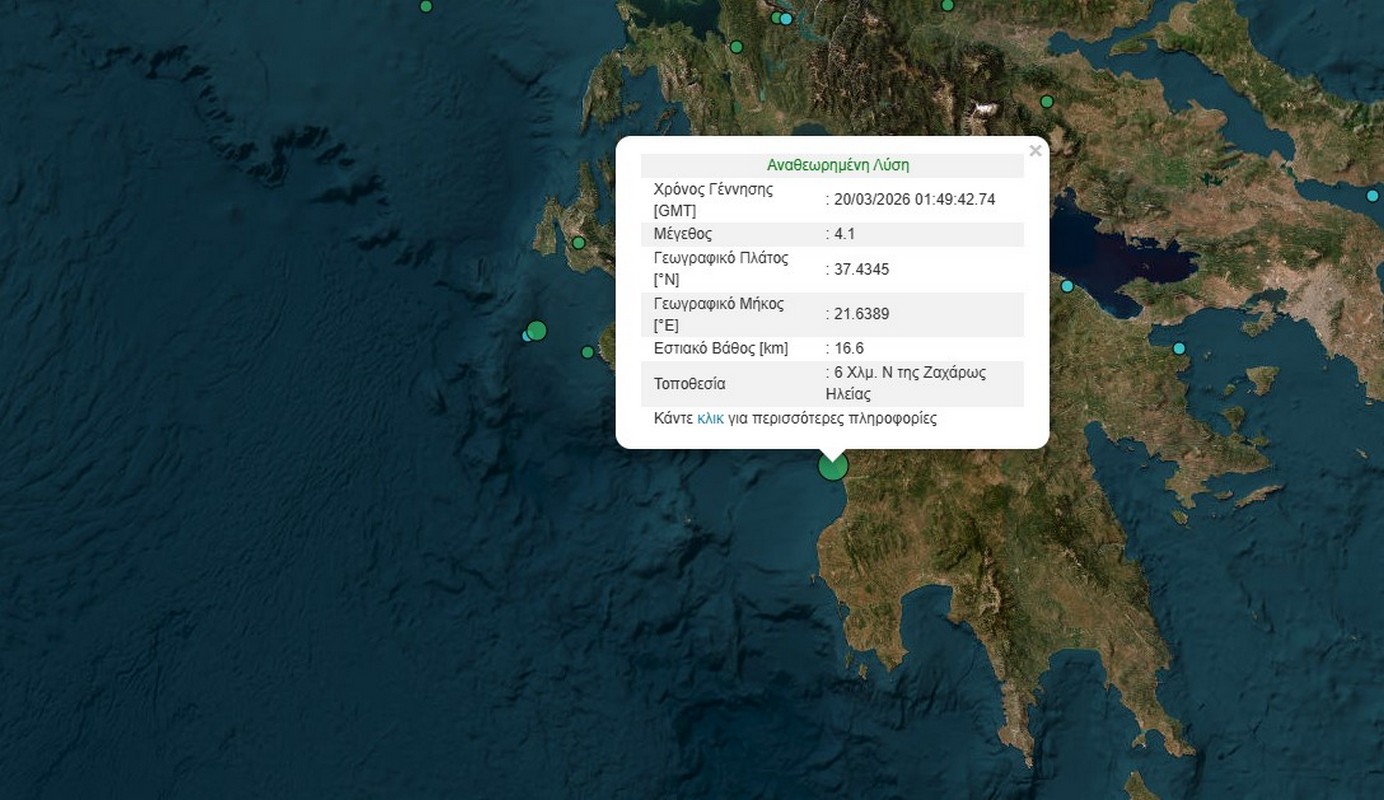Click the small green marker on Zakynthos coast

(x=588, y=351)
